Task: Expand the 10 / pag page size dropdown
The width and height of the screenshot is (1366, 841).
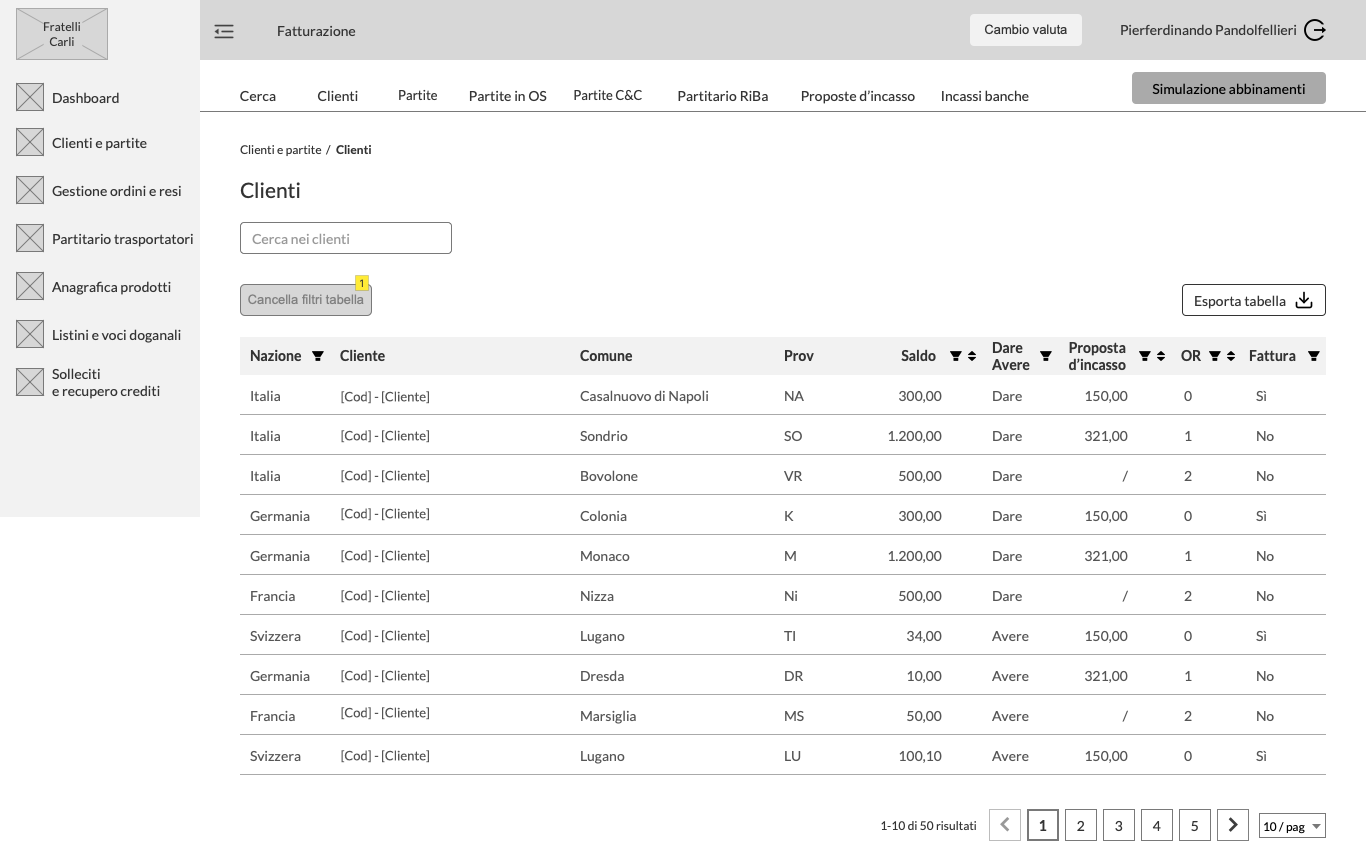Action: pos(1292,826)
